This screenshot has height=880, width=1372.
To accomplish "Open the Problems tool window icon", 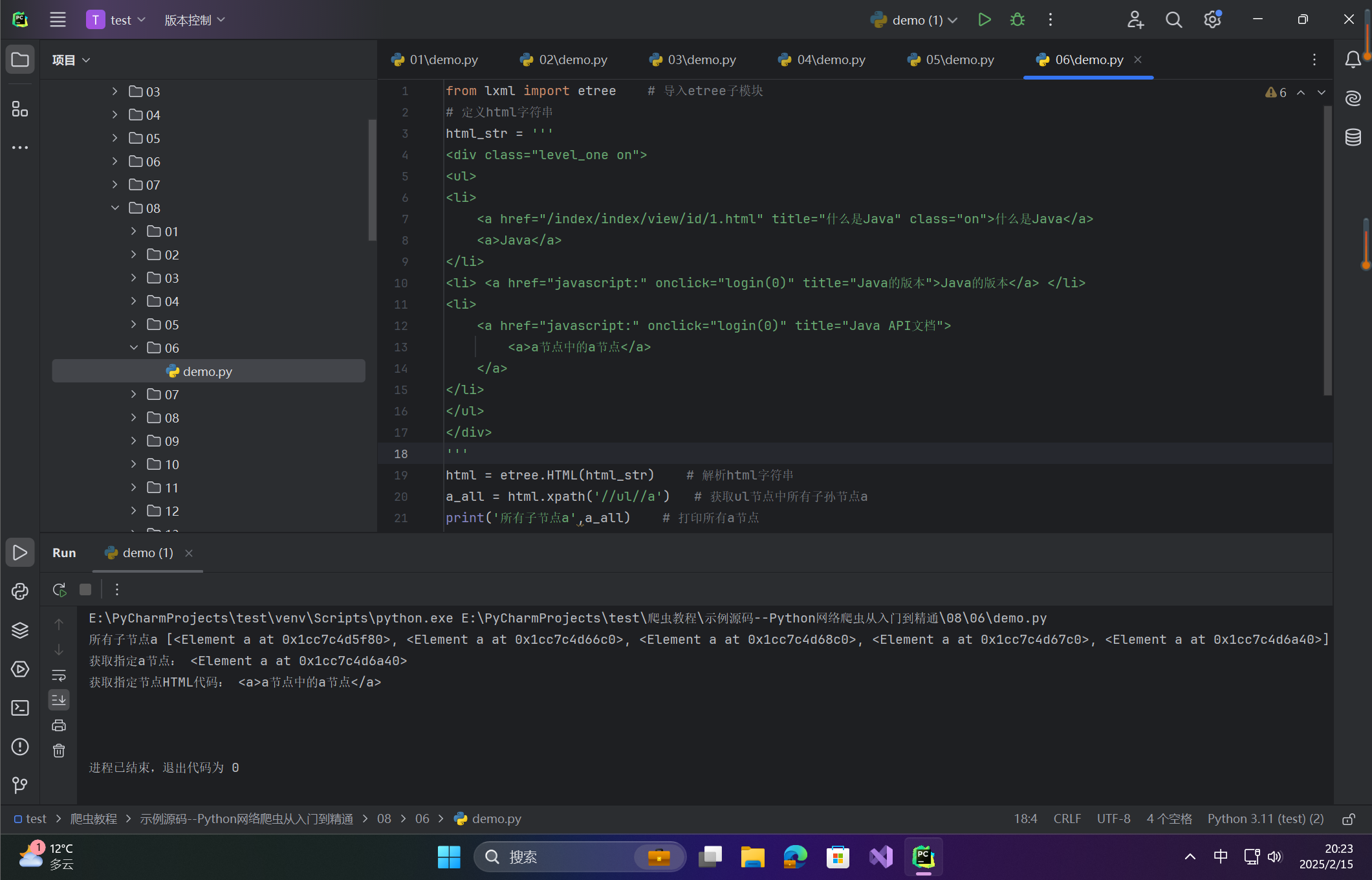I will (20, 747).
